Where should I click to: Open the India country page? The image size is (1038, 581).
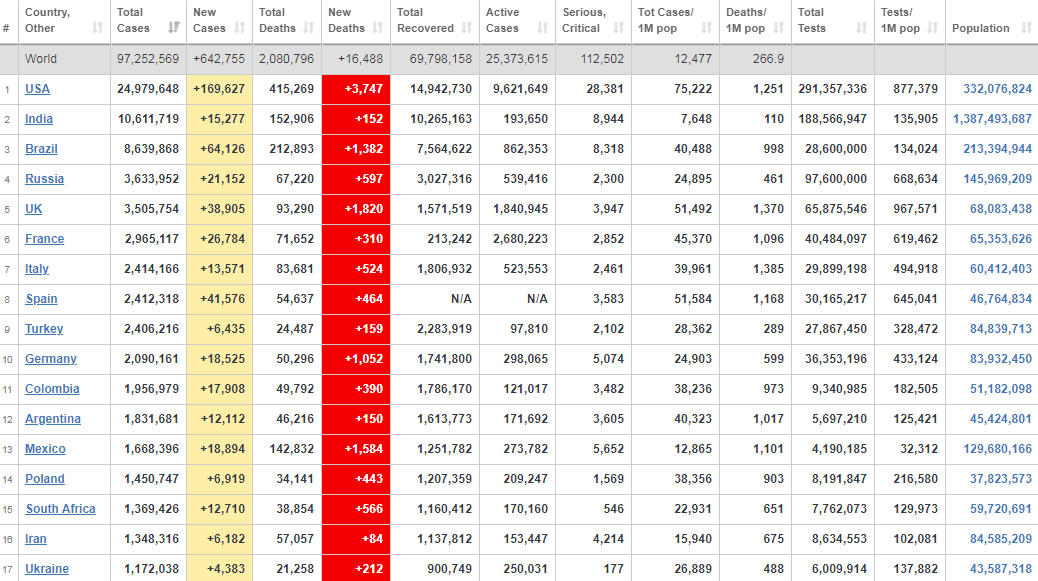click(x=39, y=119)
